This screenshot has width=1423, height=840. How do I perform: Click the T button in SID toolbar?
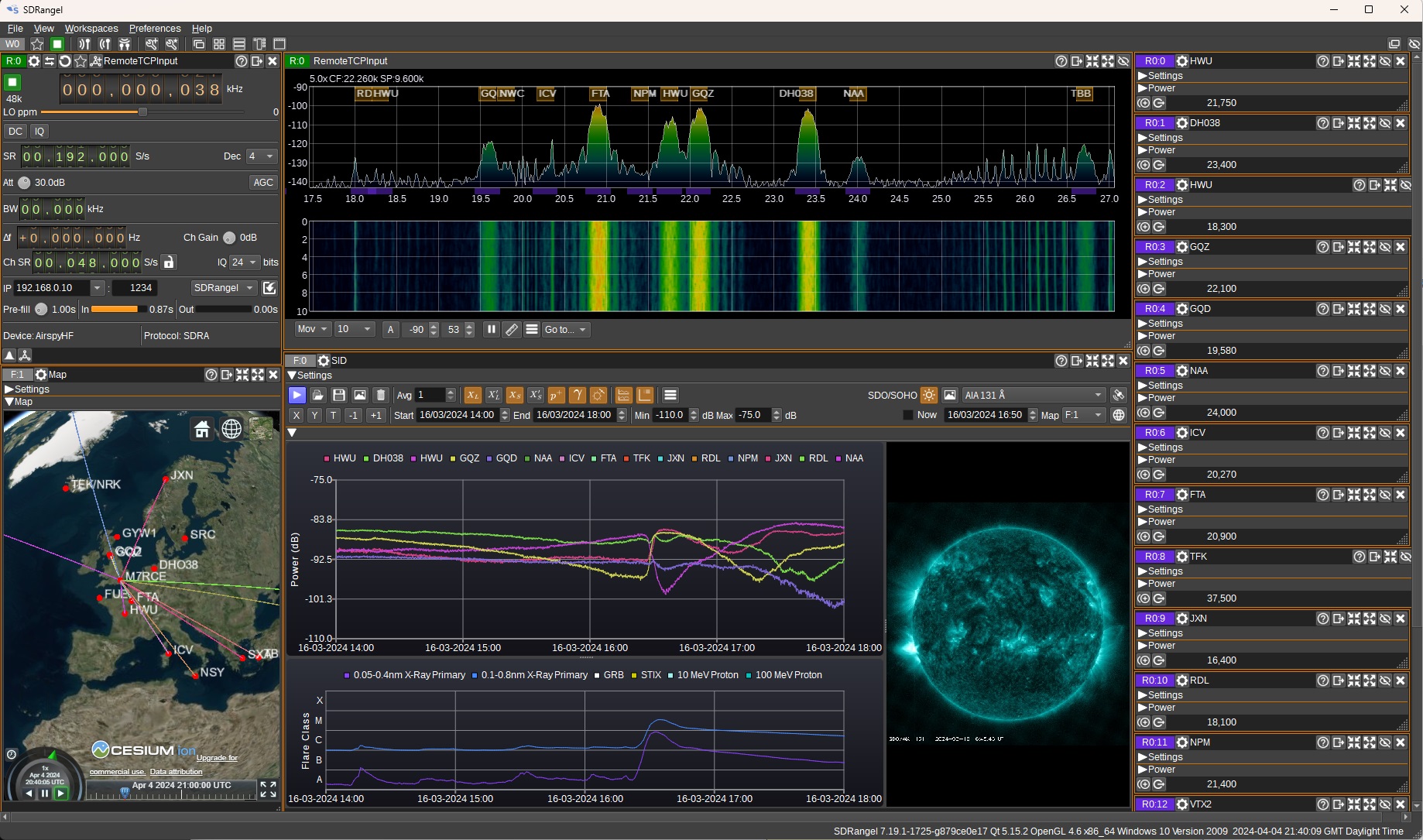[333, 416]
